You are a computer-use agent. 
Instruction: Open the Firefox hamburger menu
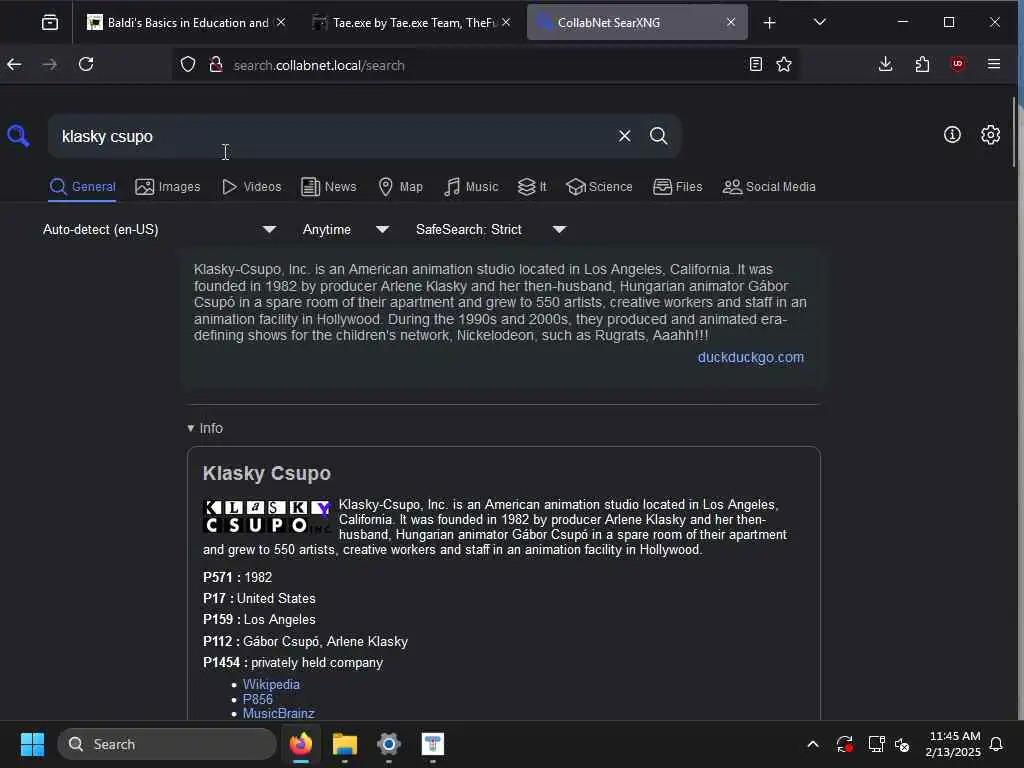point(994,64)
